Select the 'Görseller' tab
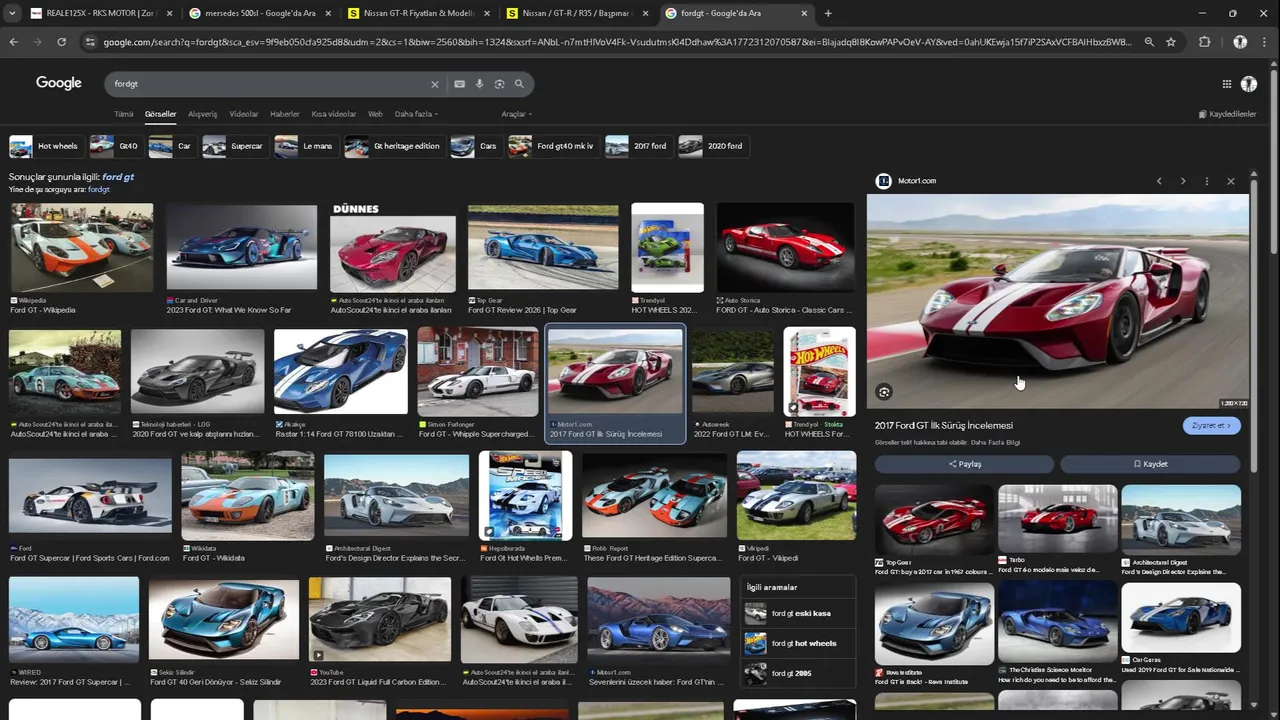This screenshot has height=720, width=1280. pos(160,114)
